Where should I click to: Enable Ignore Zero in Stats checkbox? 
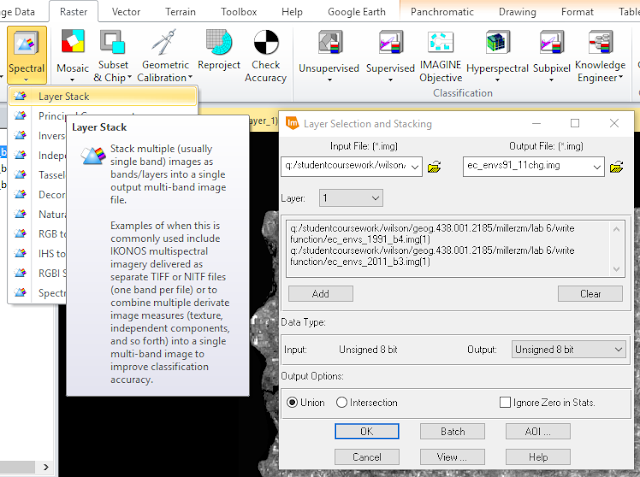[x=505, y=403]
